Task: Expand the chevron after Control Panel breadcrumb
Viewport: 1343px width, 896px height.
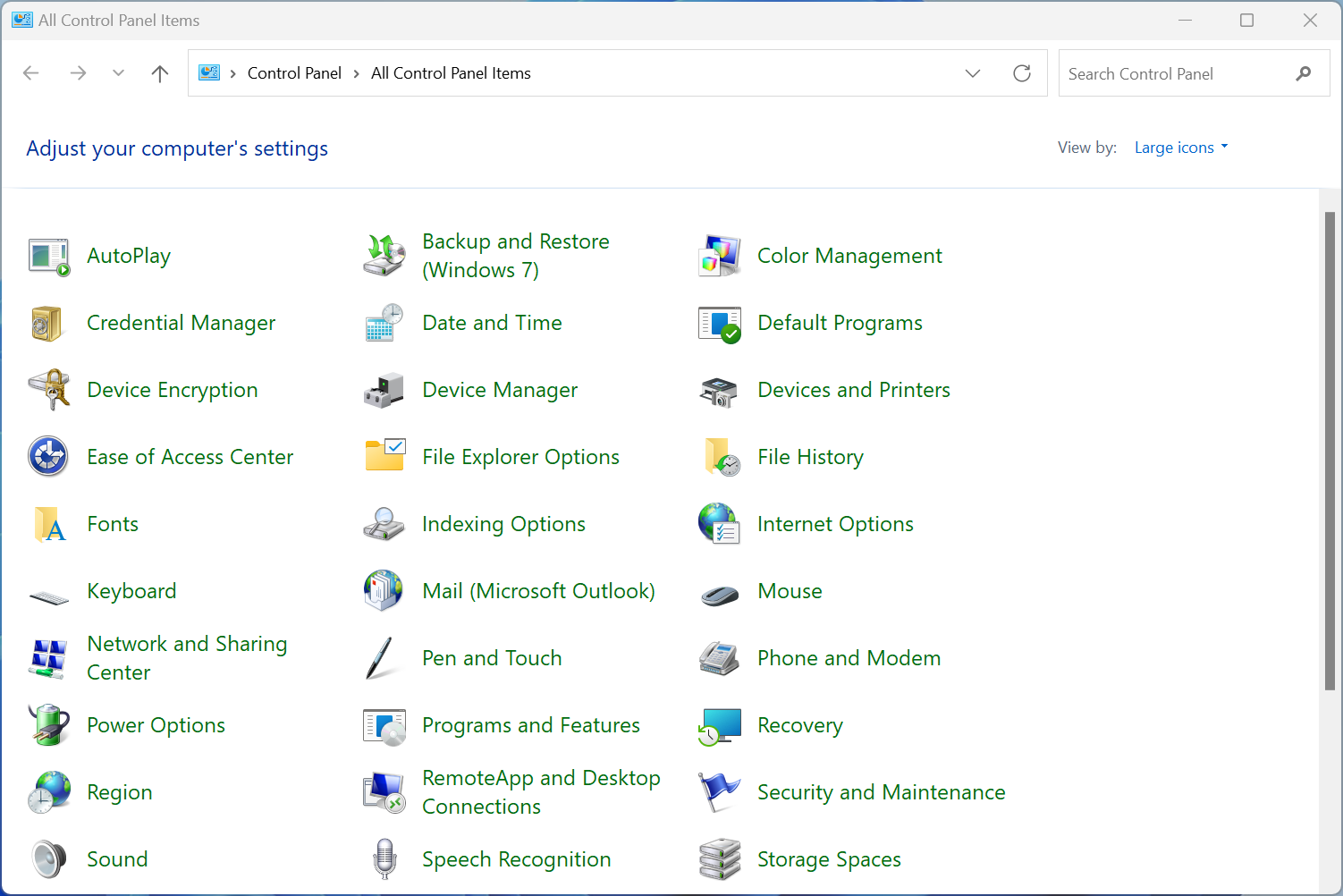Action: 357,73
